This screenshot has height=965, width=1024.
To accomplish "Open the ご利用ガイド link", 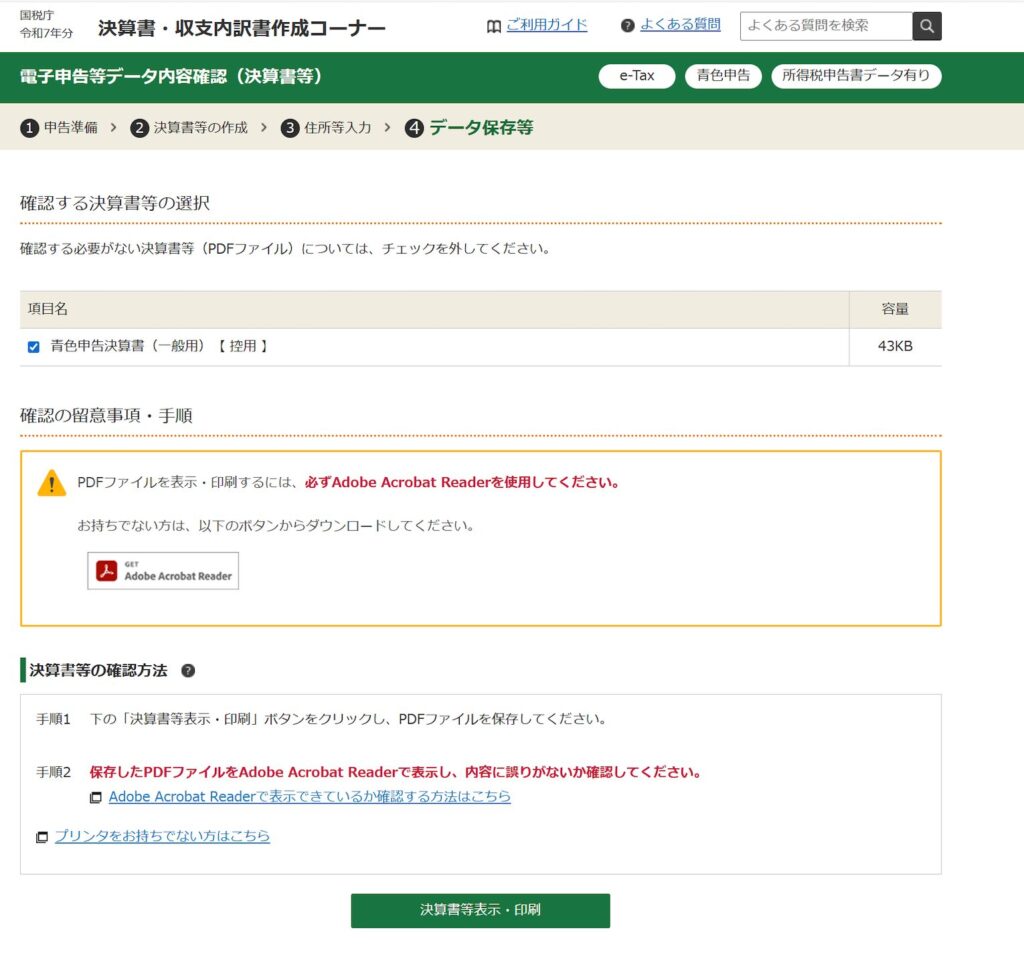I will [x=547, y=25].
